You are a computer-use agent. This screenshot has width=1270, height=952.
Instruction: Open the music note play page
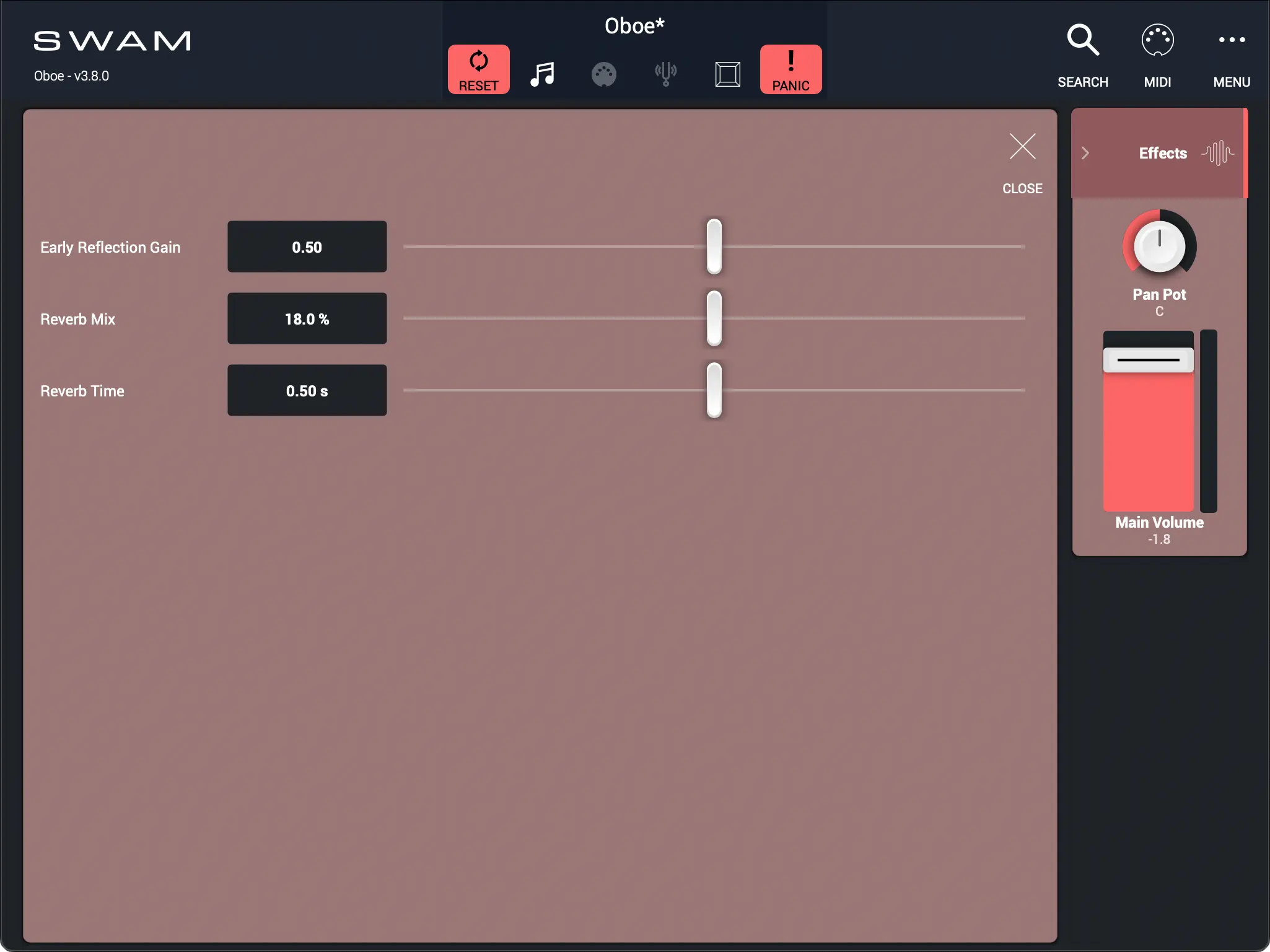(x=542, y=74)
